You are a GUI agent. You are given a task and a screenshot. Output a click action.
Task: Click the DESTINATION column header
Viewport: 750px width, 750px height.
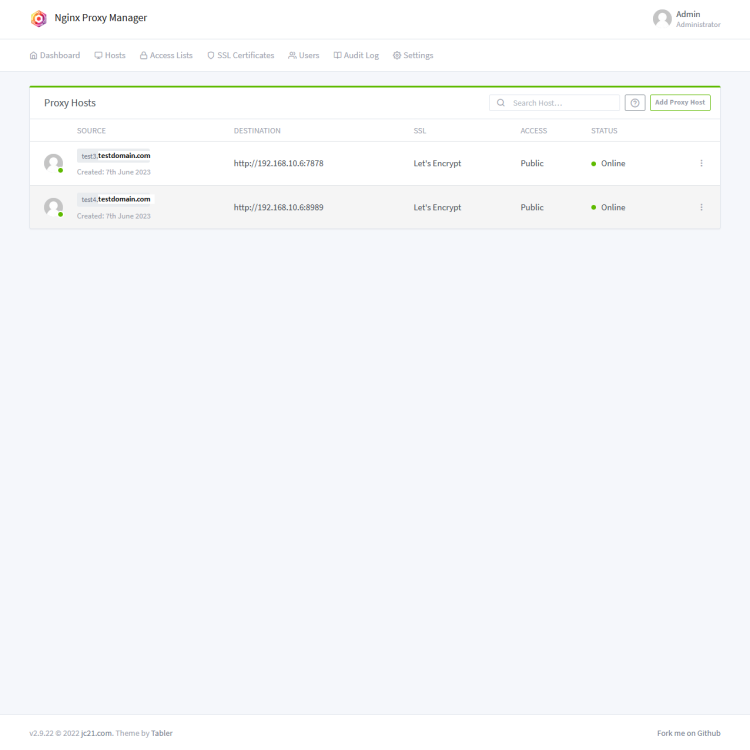tap(257, 131)
